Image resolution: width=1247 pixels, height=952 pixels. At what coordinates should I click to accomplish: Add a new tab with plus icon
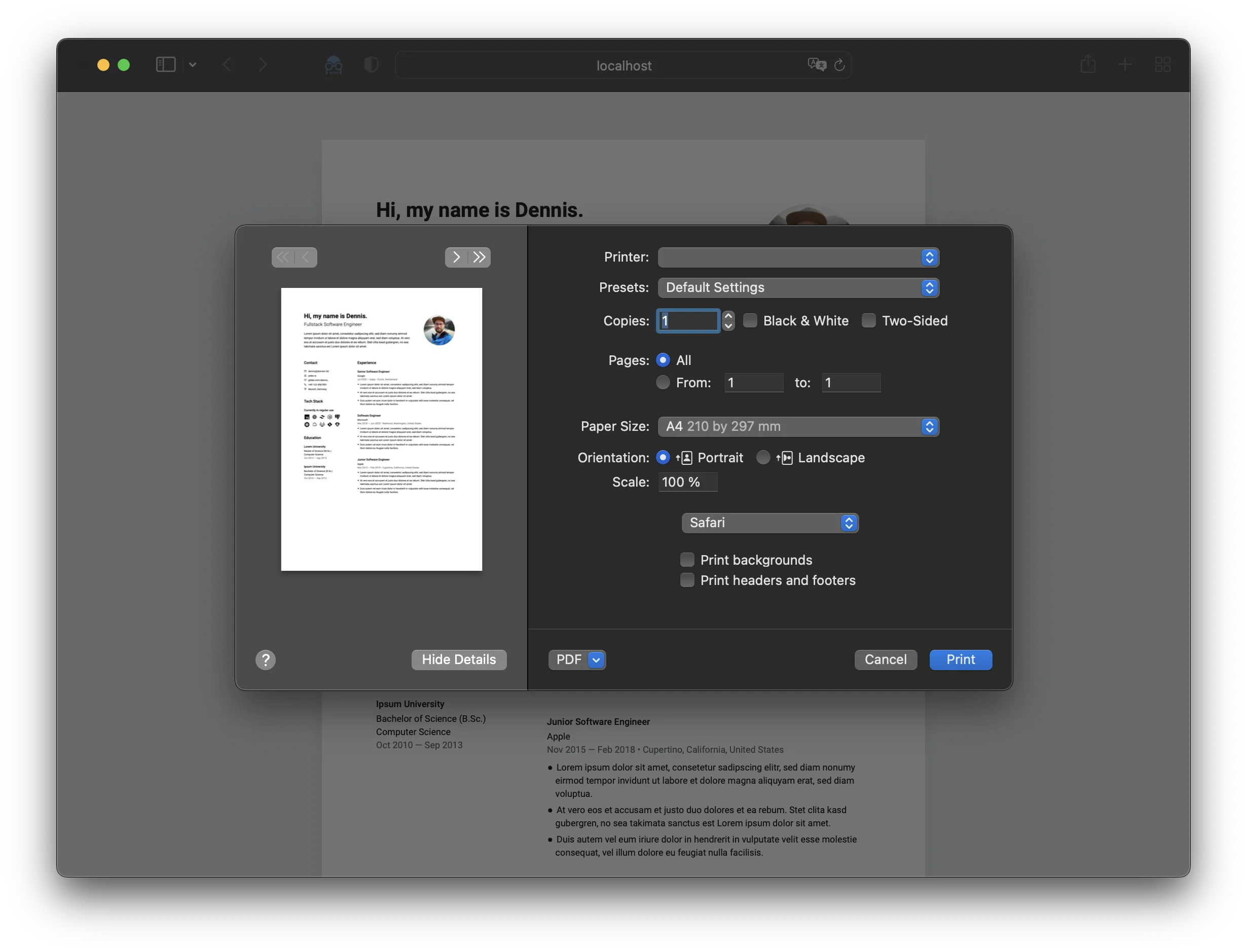coord(1125,64)
